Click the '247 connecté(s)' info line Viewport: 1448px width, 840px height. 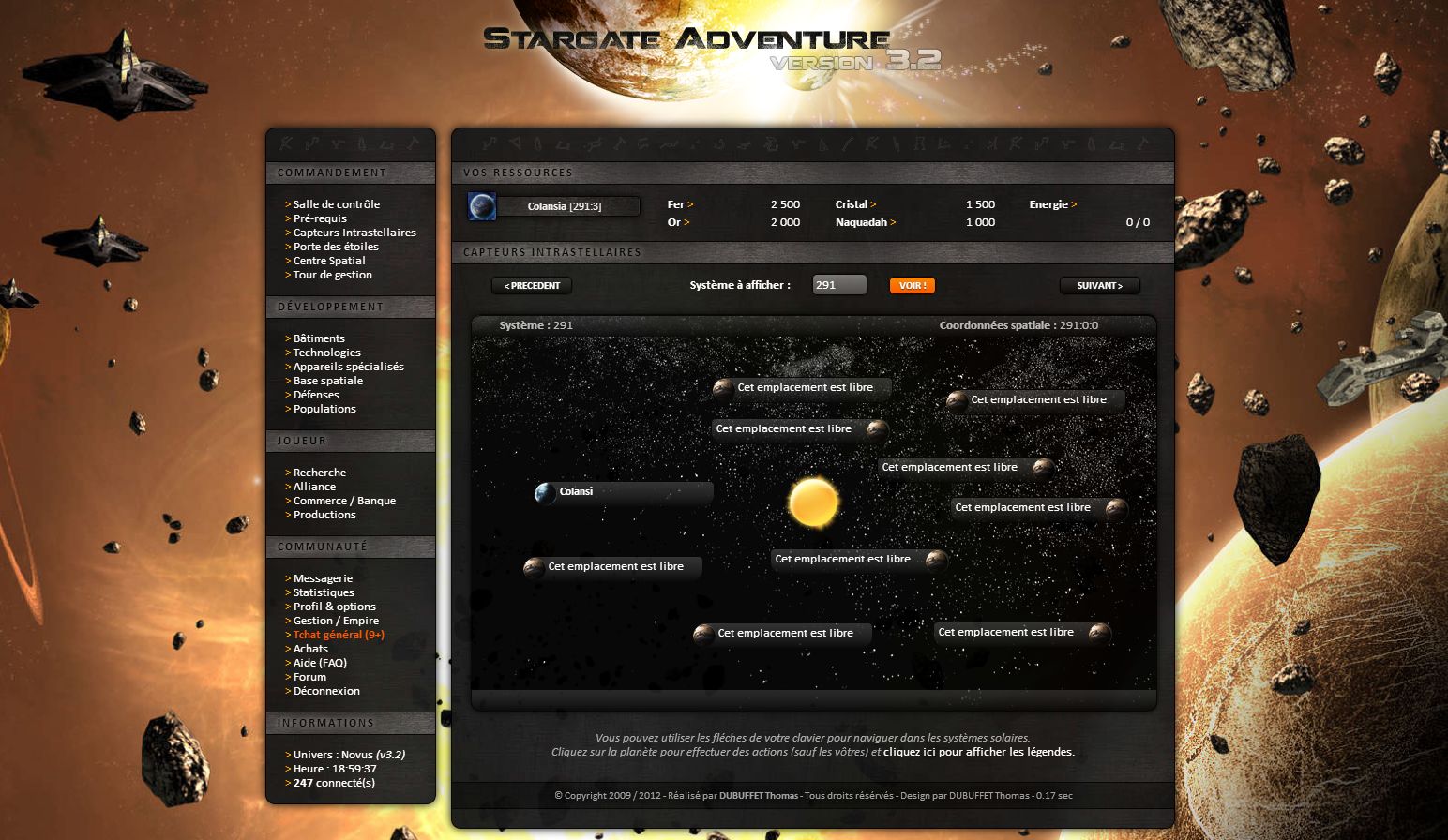point(334,783)
